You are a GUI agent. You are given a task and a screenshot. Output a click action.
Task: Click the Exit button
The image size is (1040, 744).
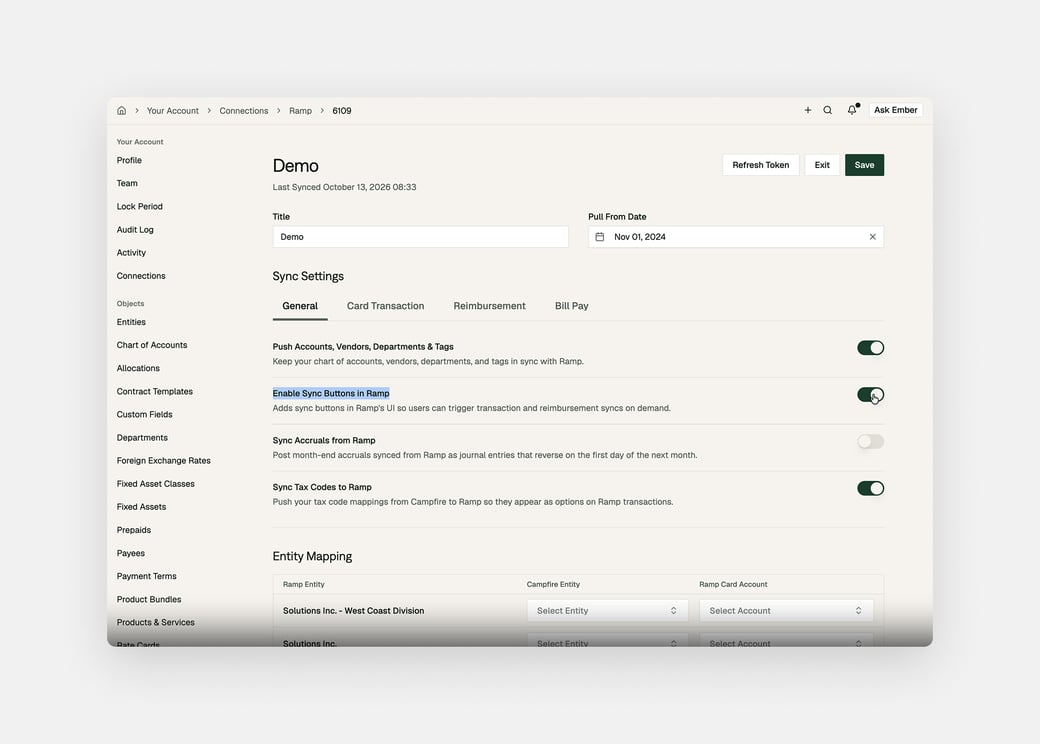coord(822,165)
